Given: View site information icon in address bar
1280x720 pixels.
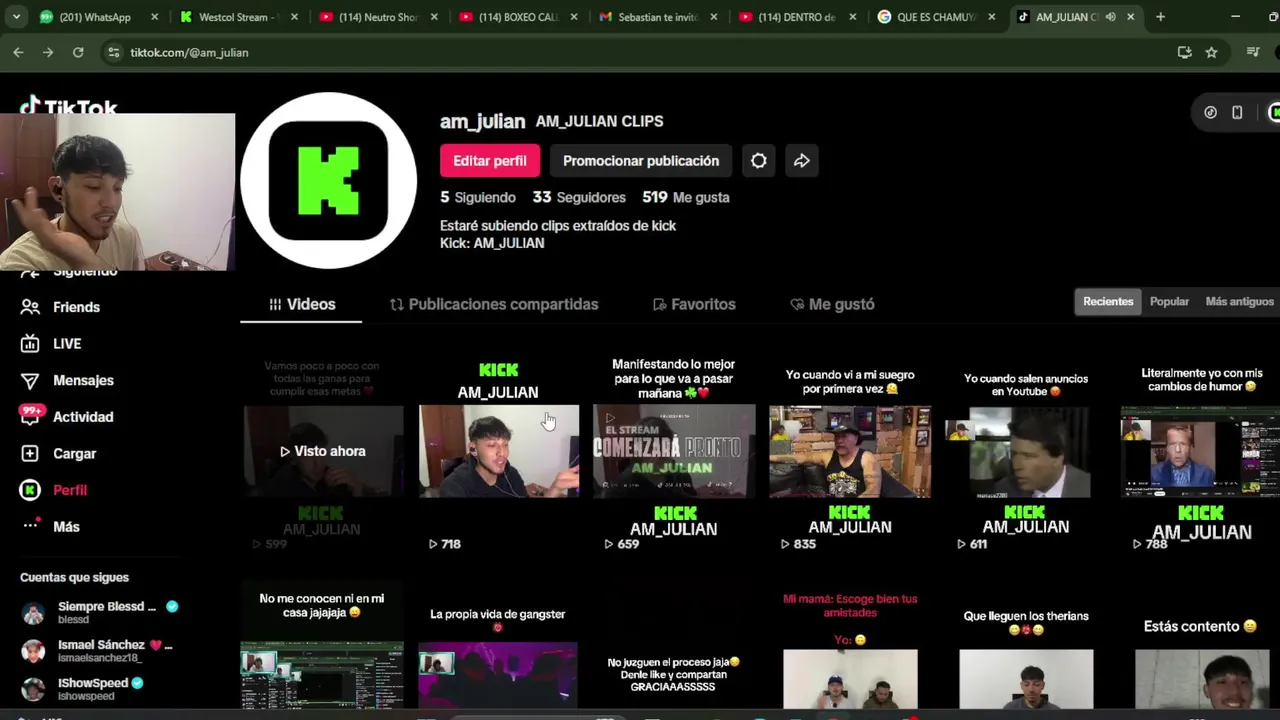Looking at the screenshot, I should pos(113,52).
